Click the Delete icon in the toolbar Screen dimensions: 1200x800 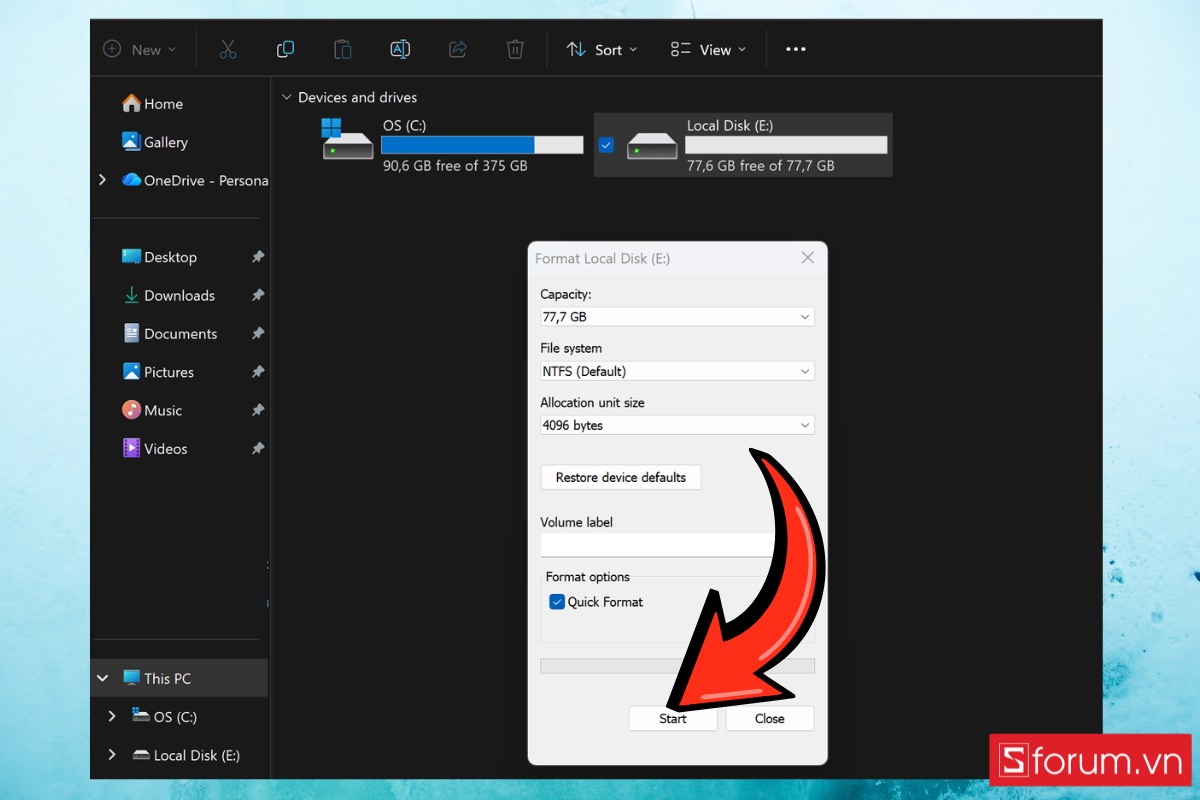515,48
